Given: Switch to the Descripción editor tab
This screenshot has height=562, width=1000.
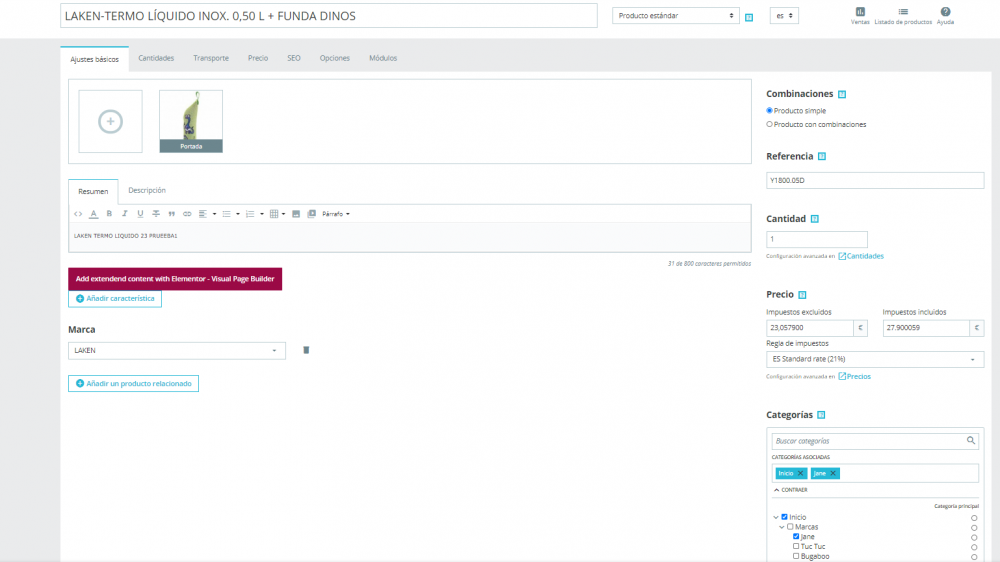Looking at the screenshot, I should [x=147, y=190].
